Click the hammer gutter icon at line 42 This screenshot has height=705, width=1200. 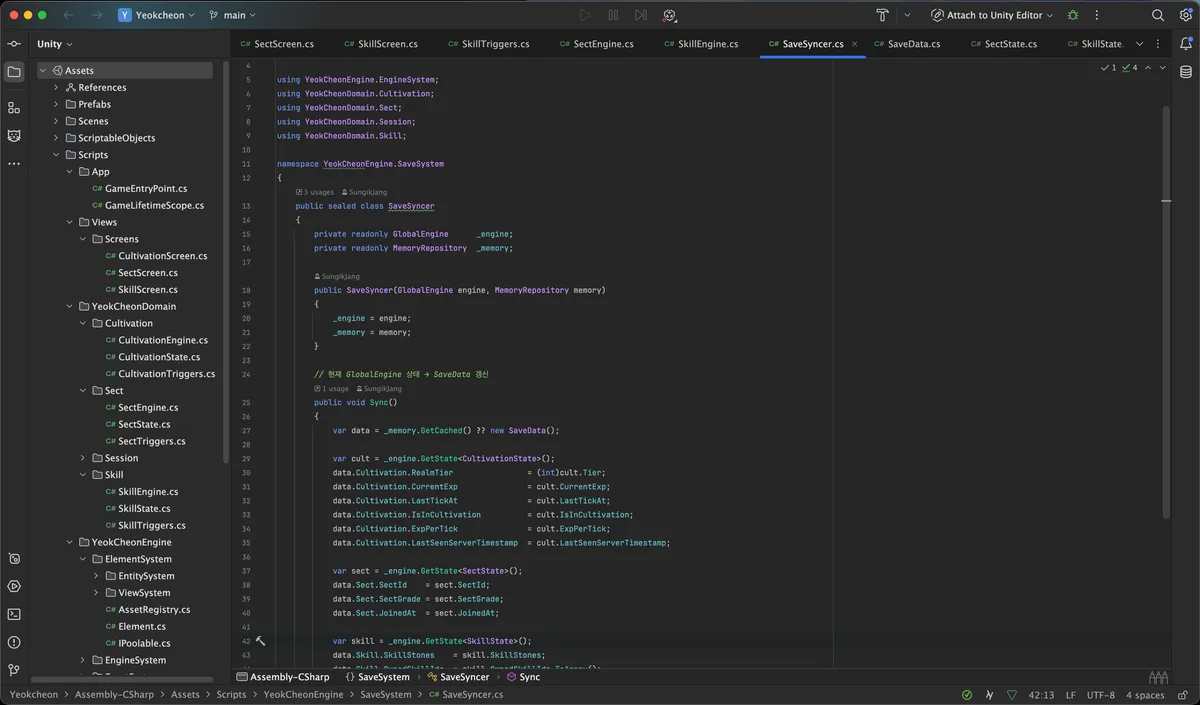(261, 641)
